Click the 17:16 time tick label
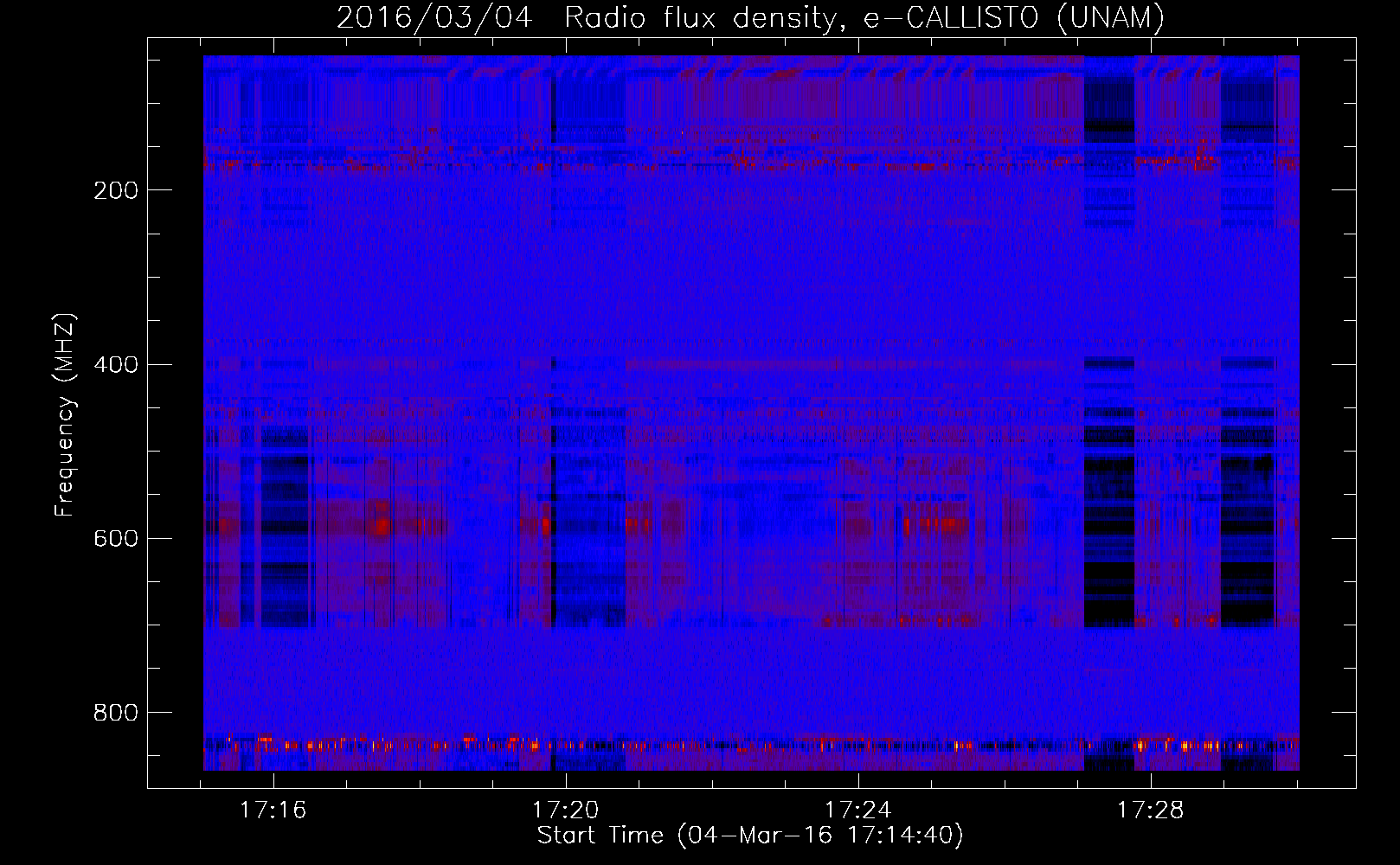1400x865 pixels. (x=273, y=811)
